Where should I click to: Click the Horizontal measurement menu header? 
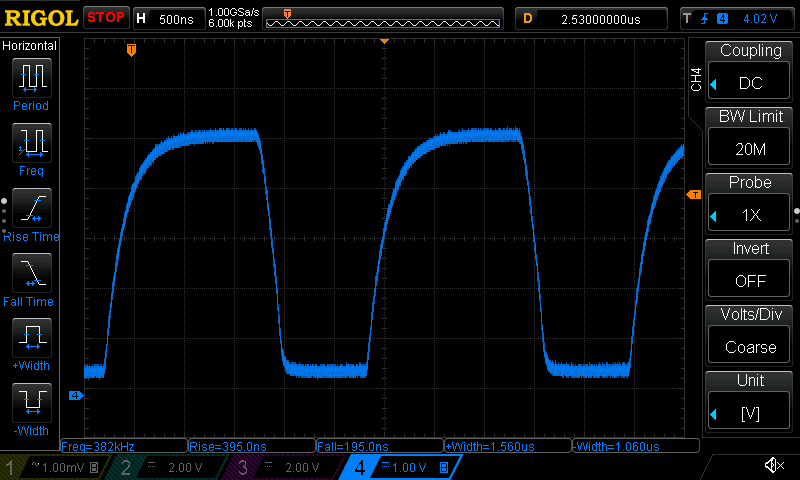pyautogui.click(x=30, y=46)
